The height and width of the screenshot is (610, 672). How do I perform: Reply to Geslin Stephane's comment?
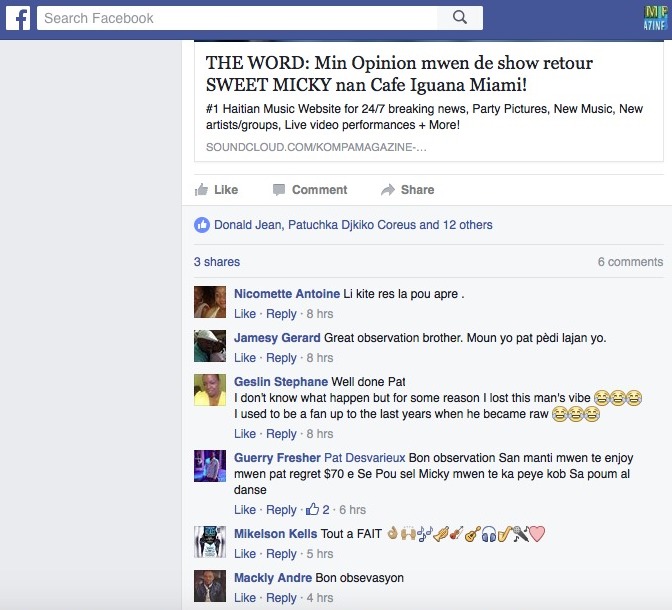281,434
